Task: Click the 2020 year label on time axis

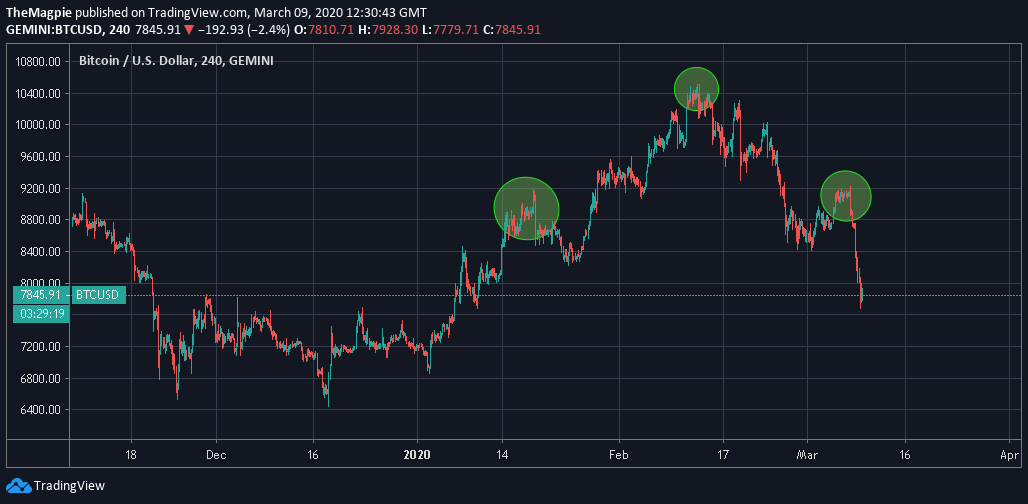Action: [417, 454]
